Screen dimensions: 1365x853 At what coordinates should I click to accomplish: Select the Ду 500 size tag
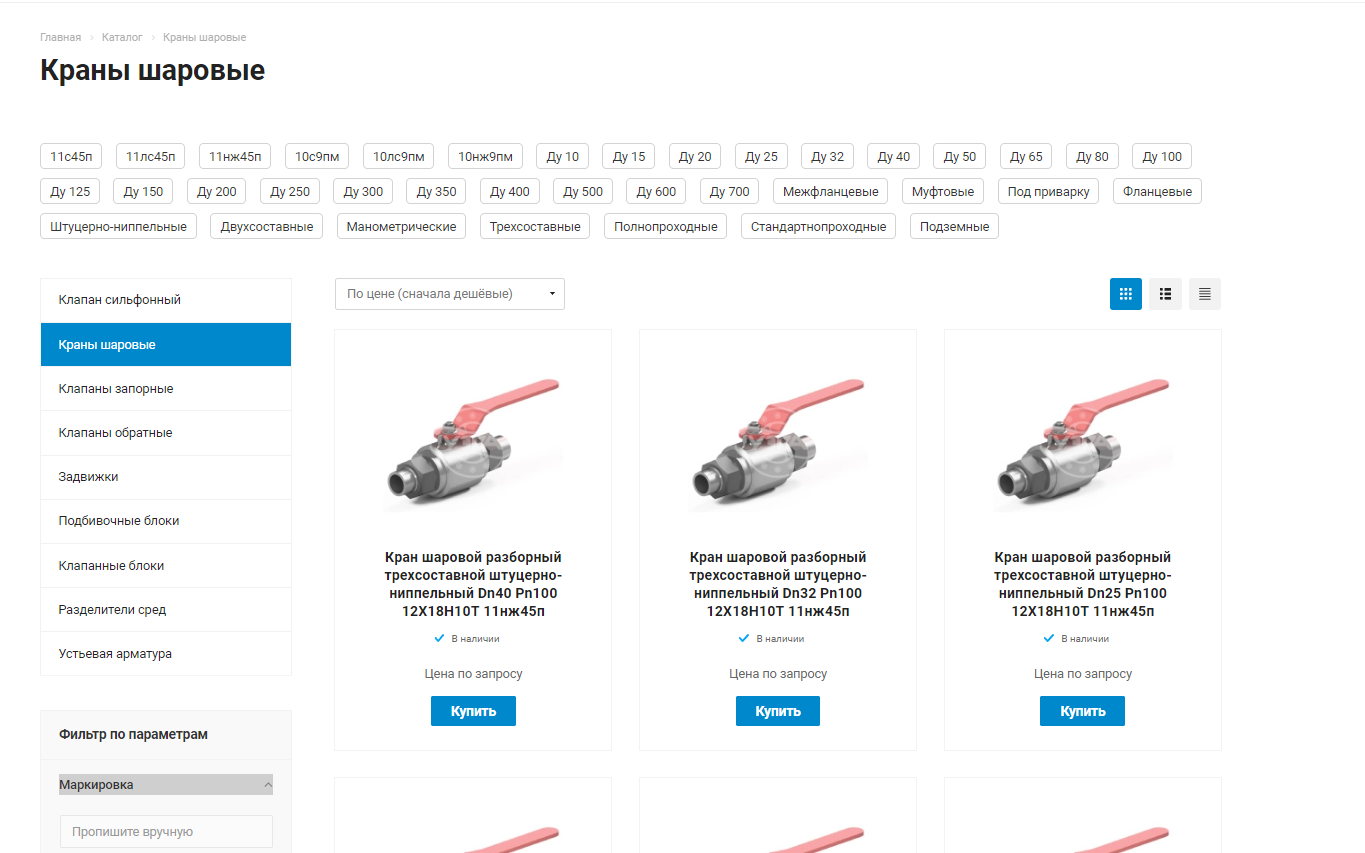[583, 191]
